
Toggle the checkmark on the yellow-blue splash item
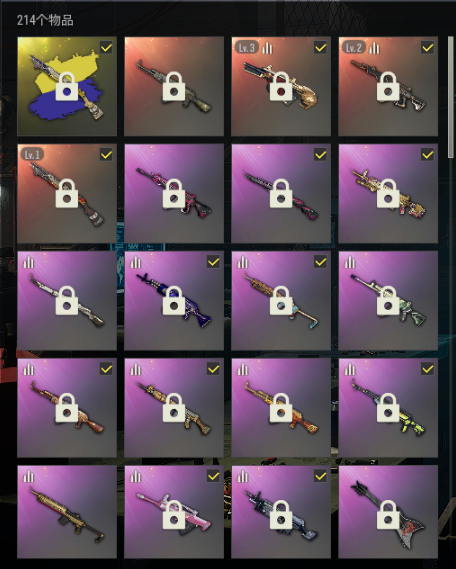[x=106, y=48]
